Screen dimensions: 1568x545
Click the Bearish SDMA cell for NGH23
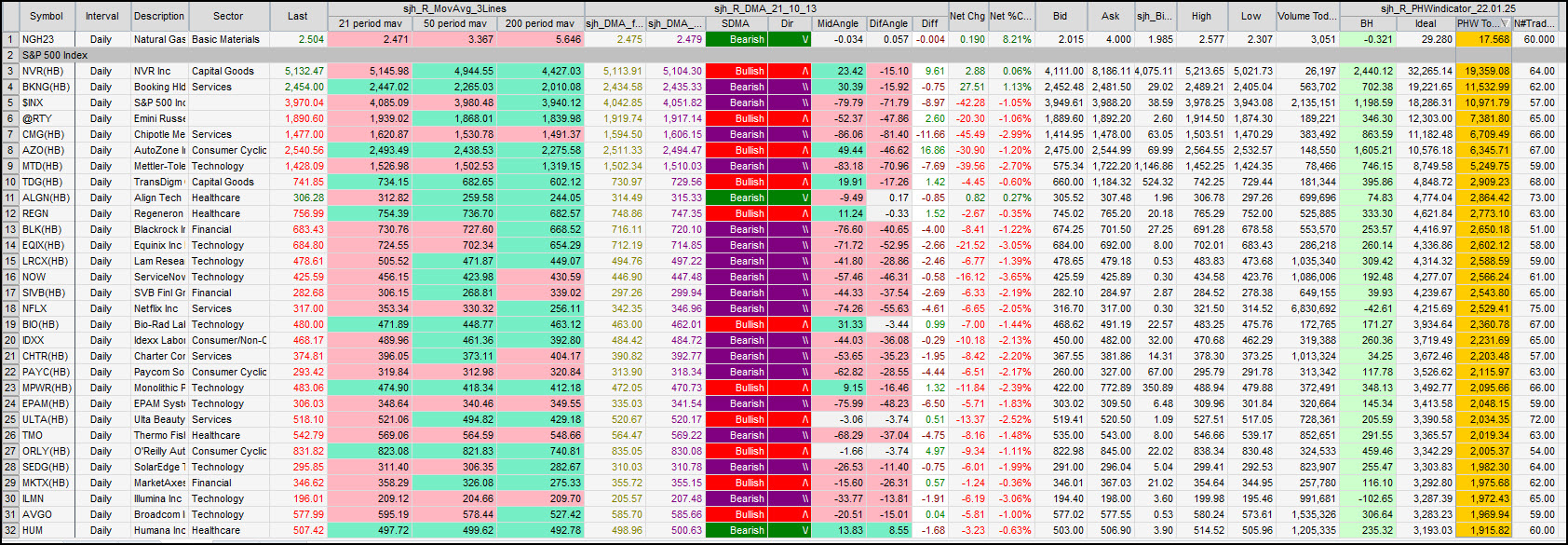[737, 39]
